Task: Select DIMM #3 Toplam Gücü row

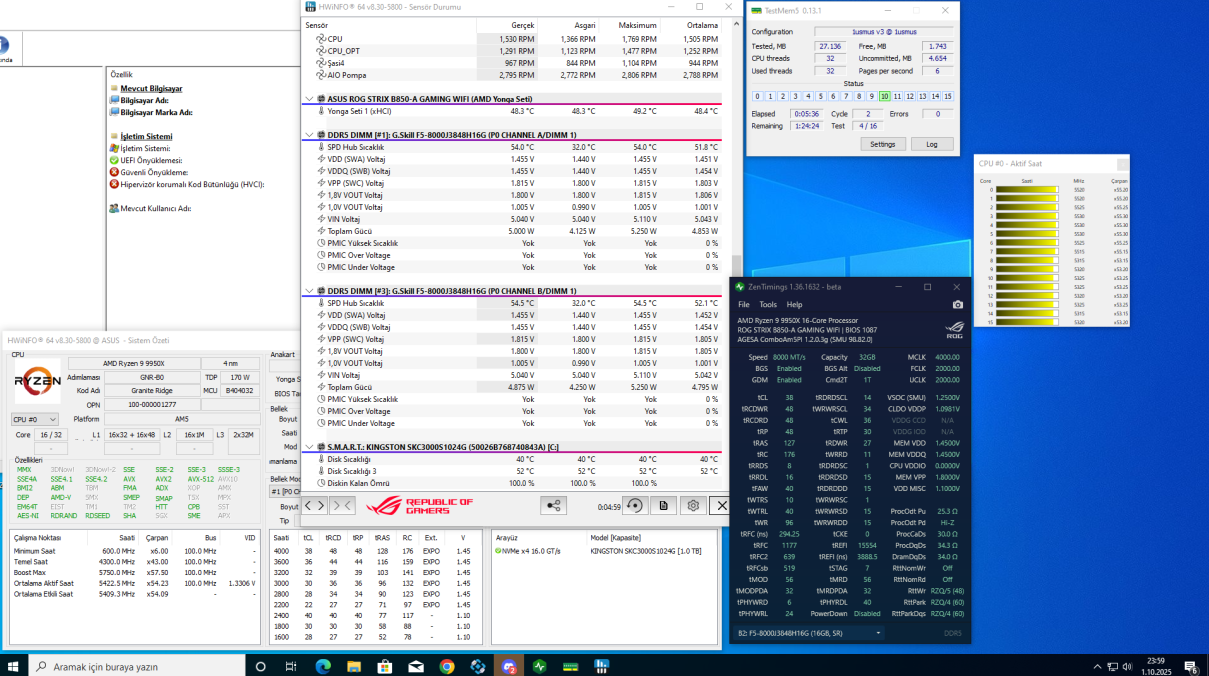Action: 512,387
